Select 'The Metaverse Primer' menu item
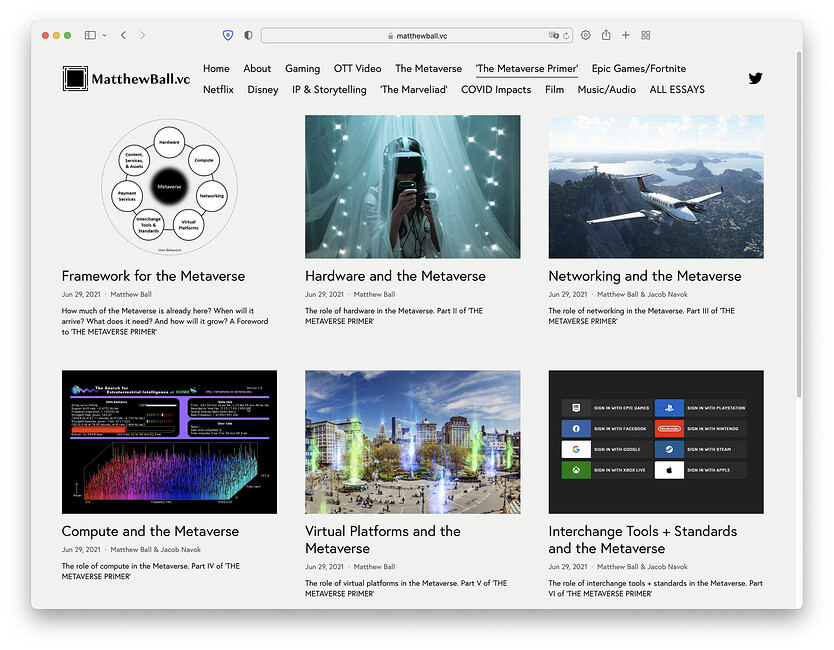Image resolution: width=834 pixels, height=650 pixels. click(527, 69)
